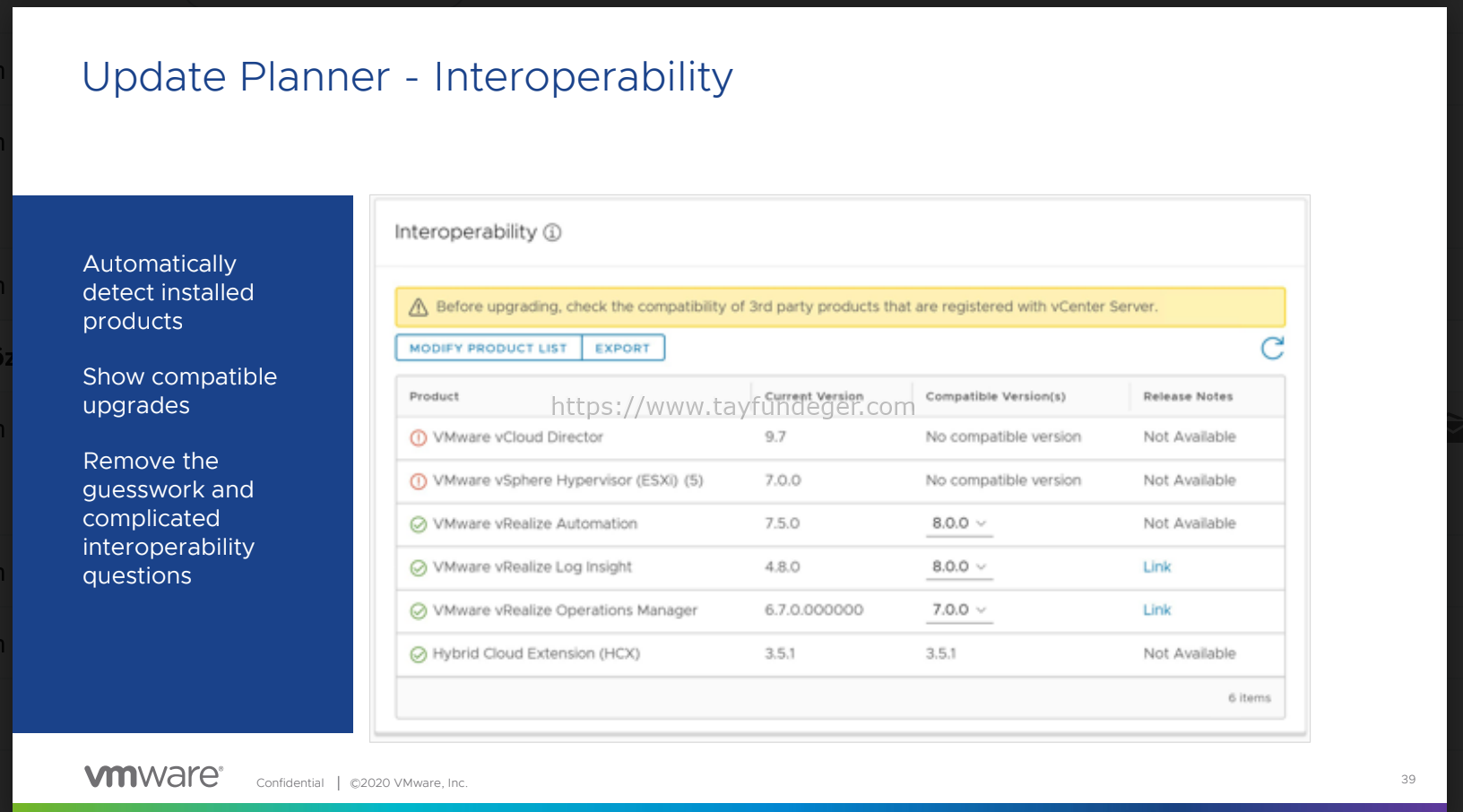Select the VMware vRealize Log Insight name

pos(532,566)
